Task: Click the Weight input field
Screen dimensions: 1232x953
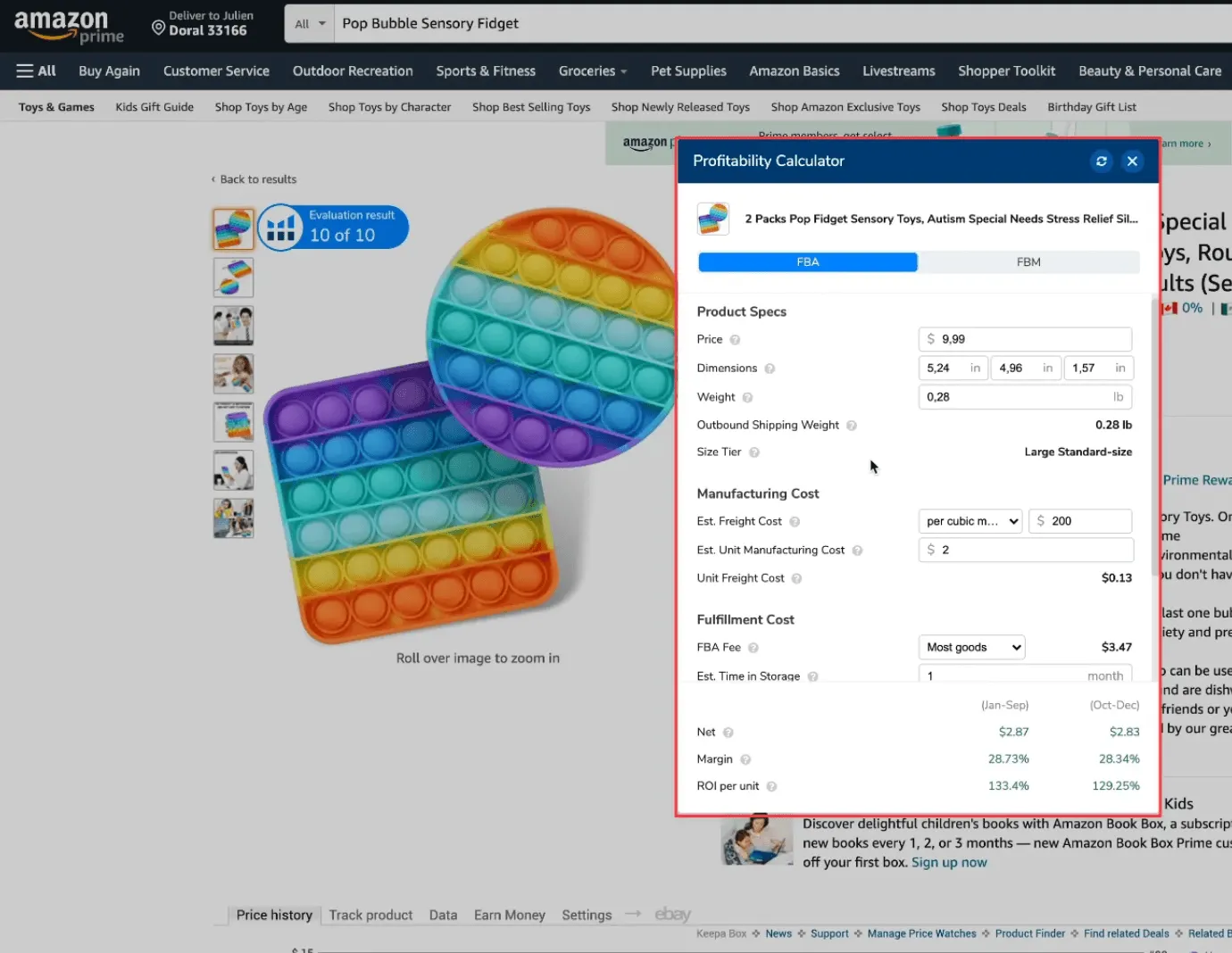Action: pos(1025,397)
